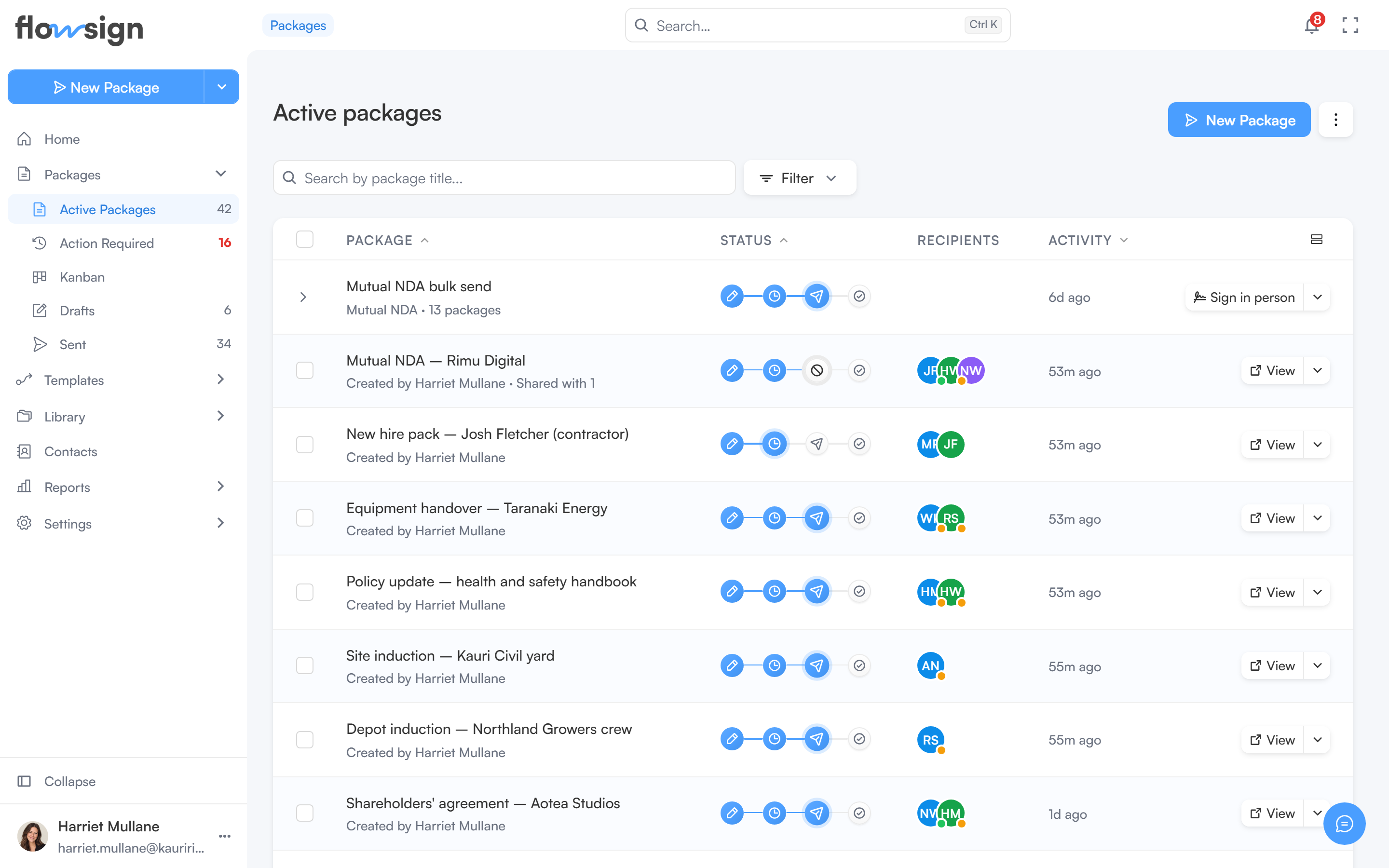
Task: Click pending clock stage icon for Josh Fletcher pack
Action: [x=774, y=444]
